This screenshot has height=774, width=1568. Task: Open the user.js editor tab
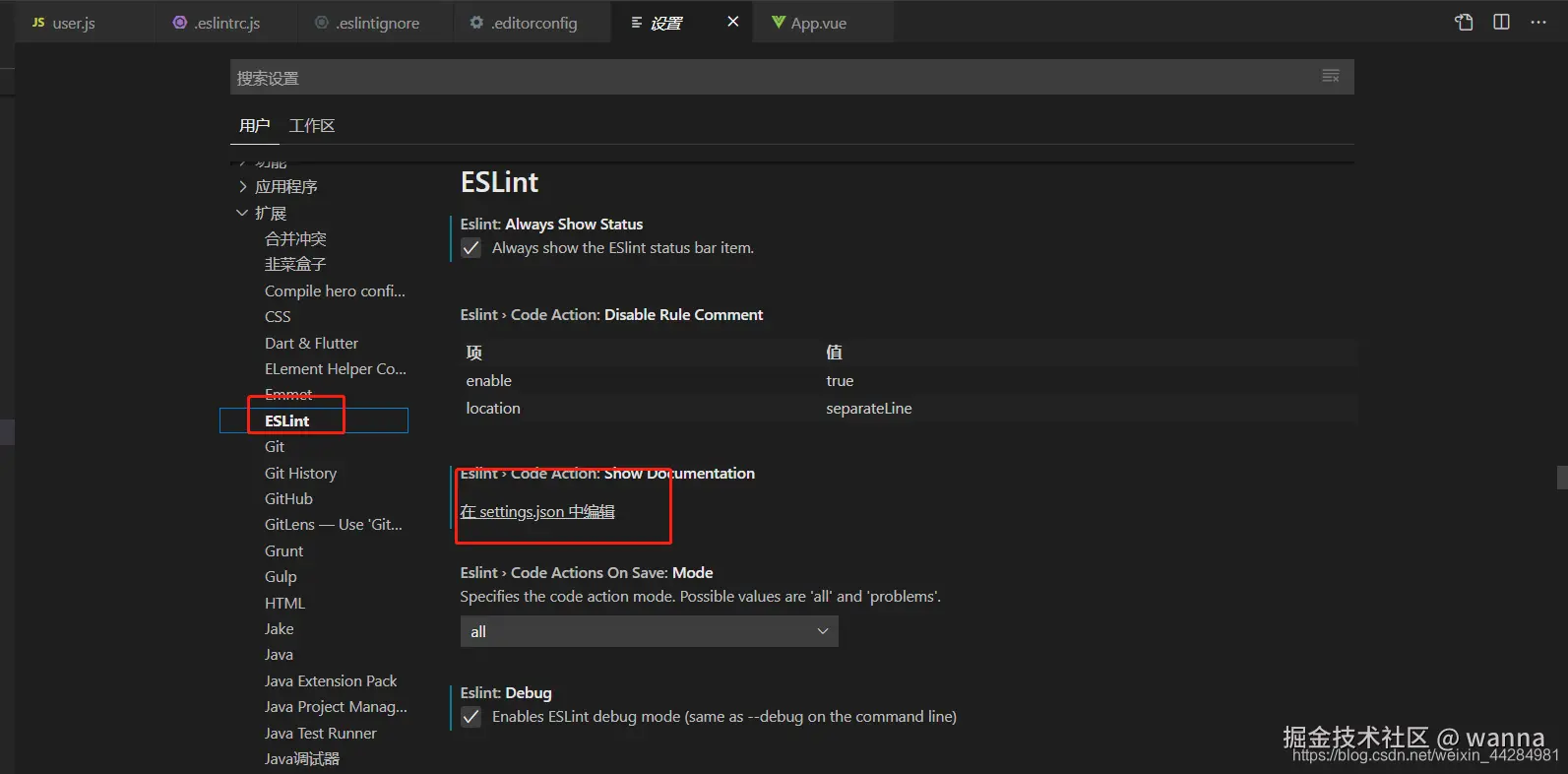coord(63,23)
